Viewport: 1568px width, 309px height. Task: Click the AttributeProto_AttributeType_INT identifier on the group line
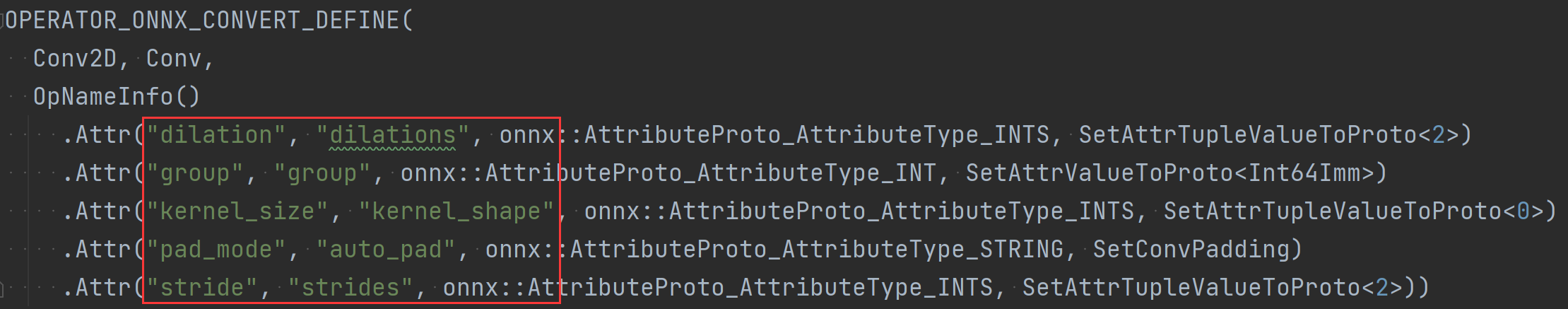tap(710, 173)
